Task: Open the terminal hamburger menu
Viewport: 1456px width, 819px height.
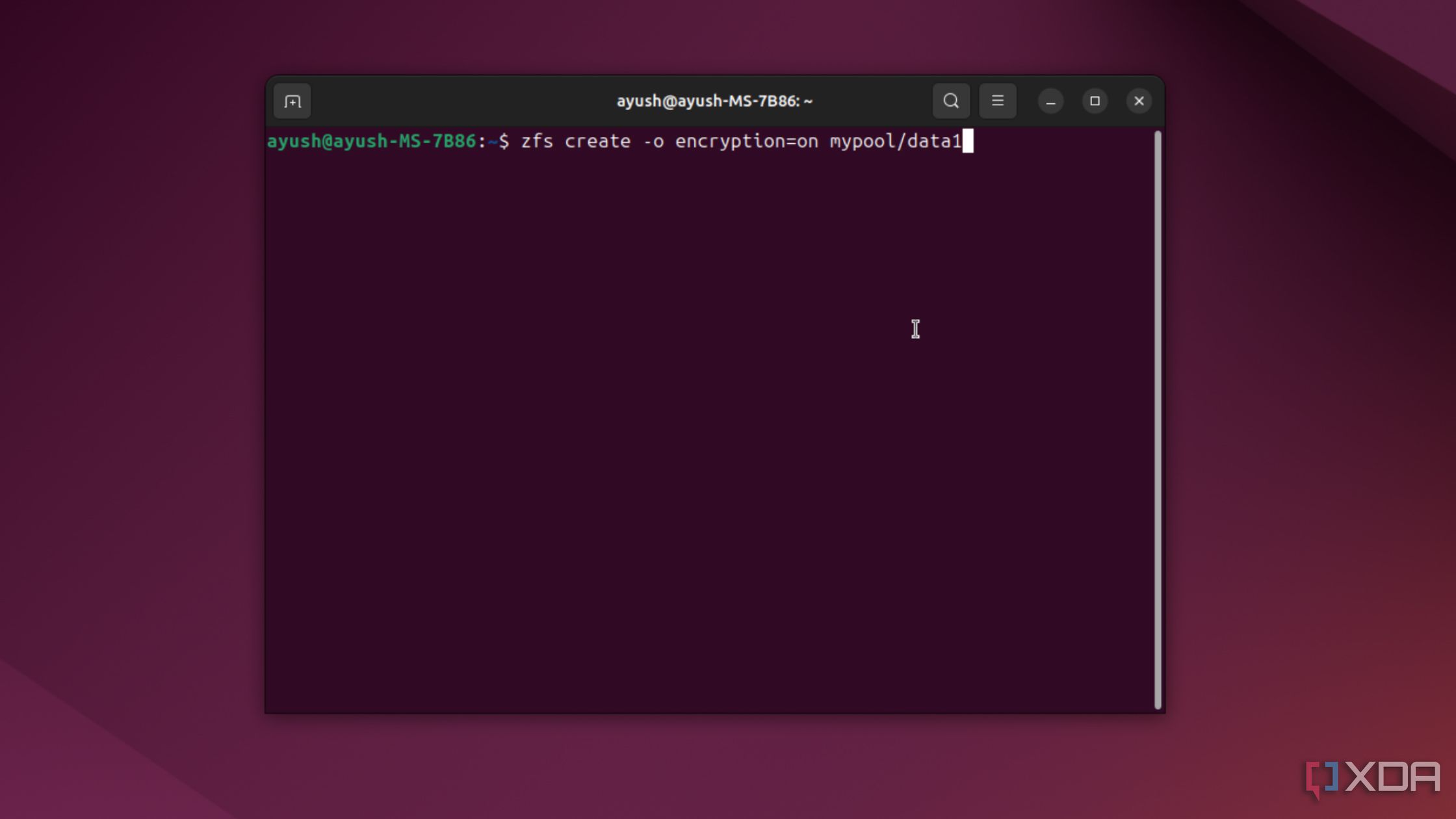Action: coord(997,100)
